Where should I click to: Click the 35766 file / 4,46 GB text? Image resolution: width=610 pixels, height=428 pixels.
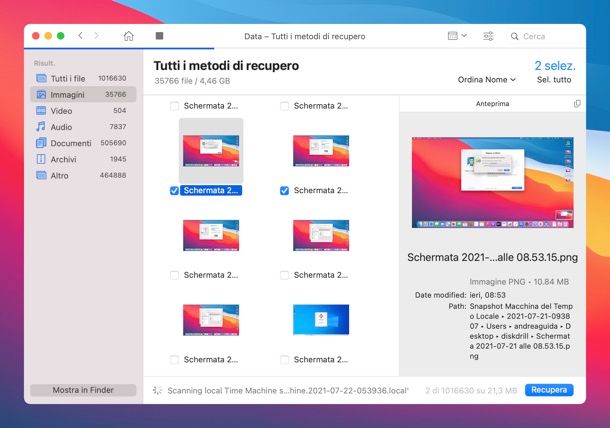click(192, 81)
